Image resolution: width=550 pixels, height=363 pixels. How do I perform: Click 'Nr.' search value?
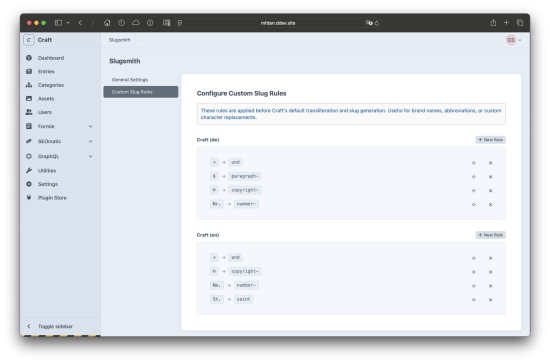216,204
